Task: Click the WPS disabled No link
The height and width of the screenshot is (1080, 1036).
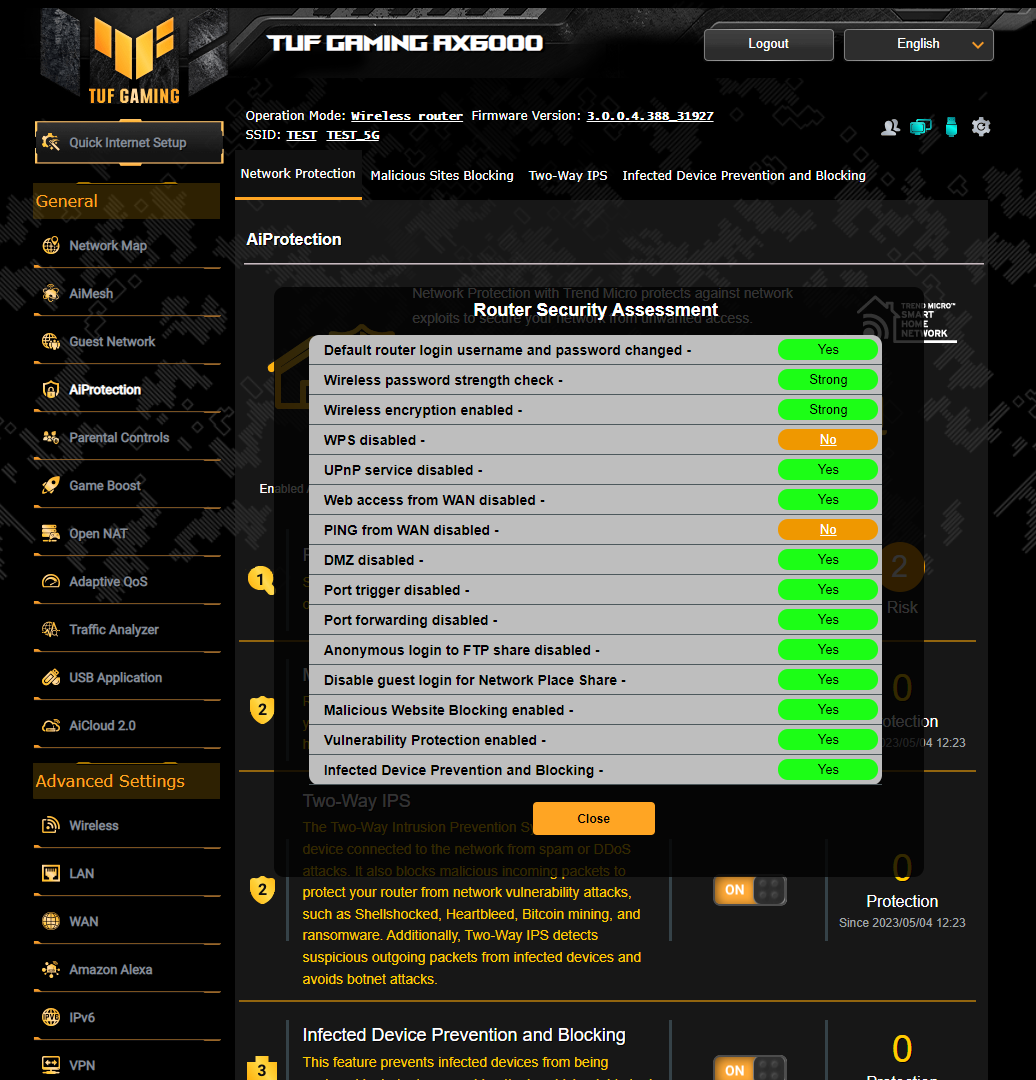Action: pyautogui.click(x=828, y=439)
